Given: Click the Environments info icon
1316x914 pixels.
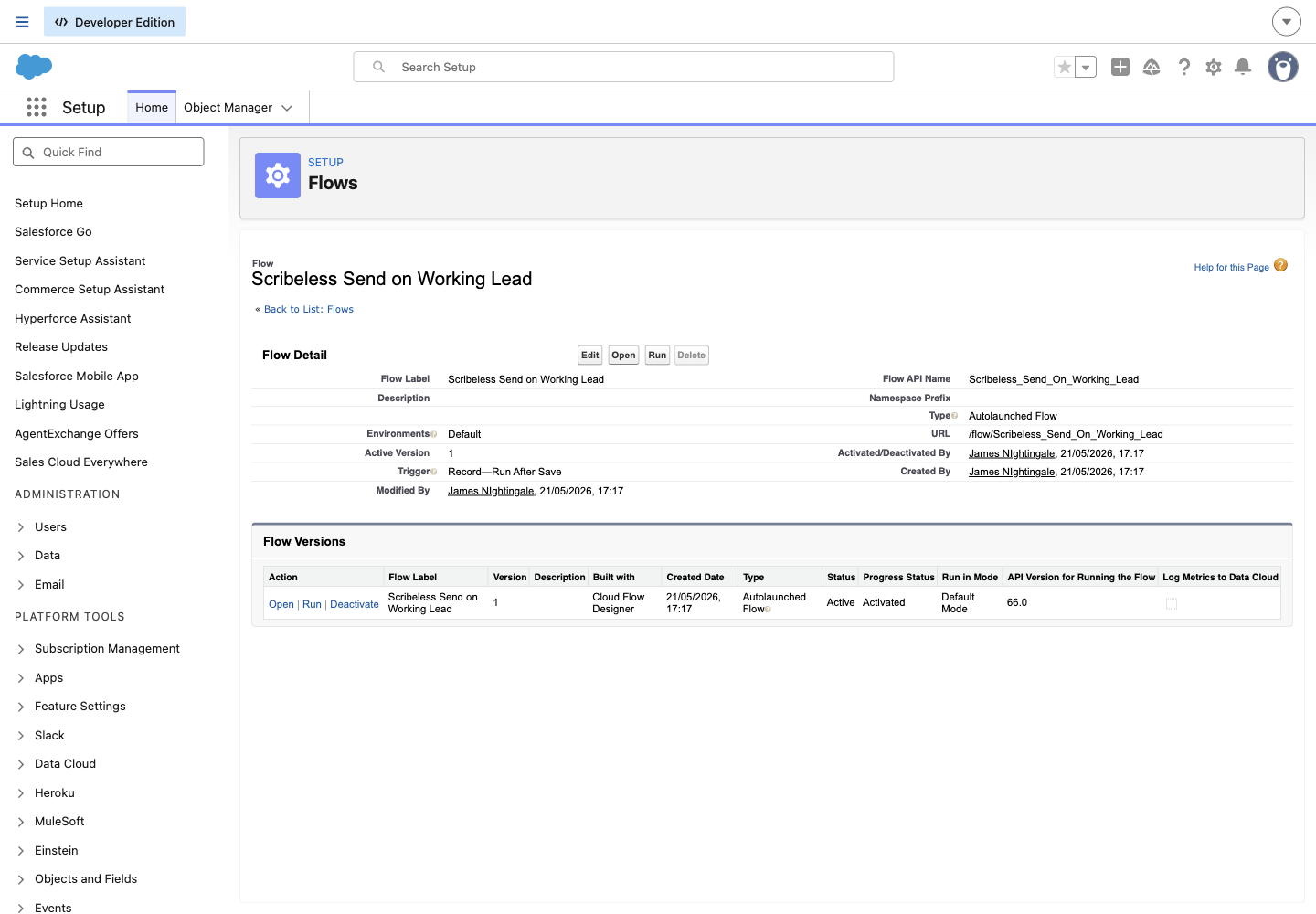Looking at the screenshot, I should [x=434, y=434].
